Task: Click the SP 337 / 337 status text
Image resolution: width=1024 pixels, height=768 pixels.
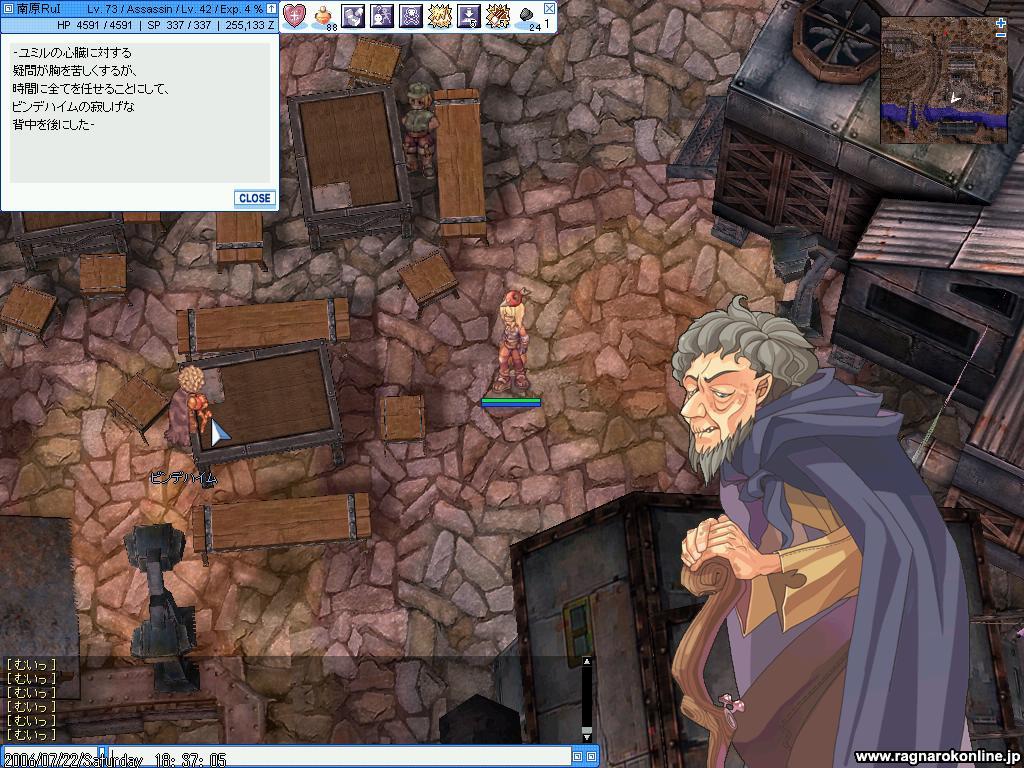Action: coord(180,25)
